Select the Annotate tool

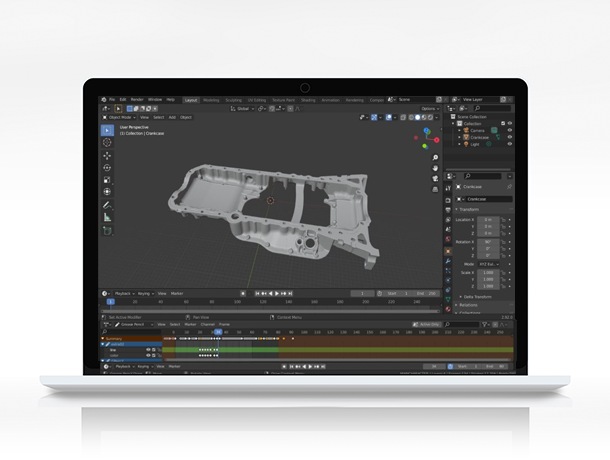[107, 205]
